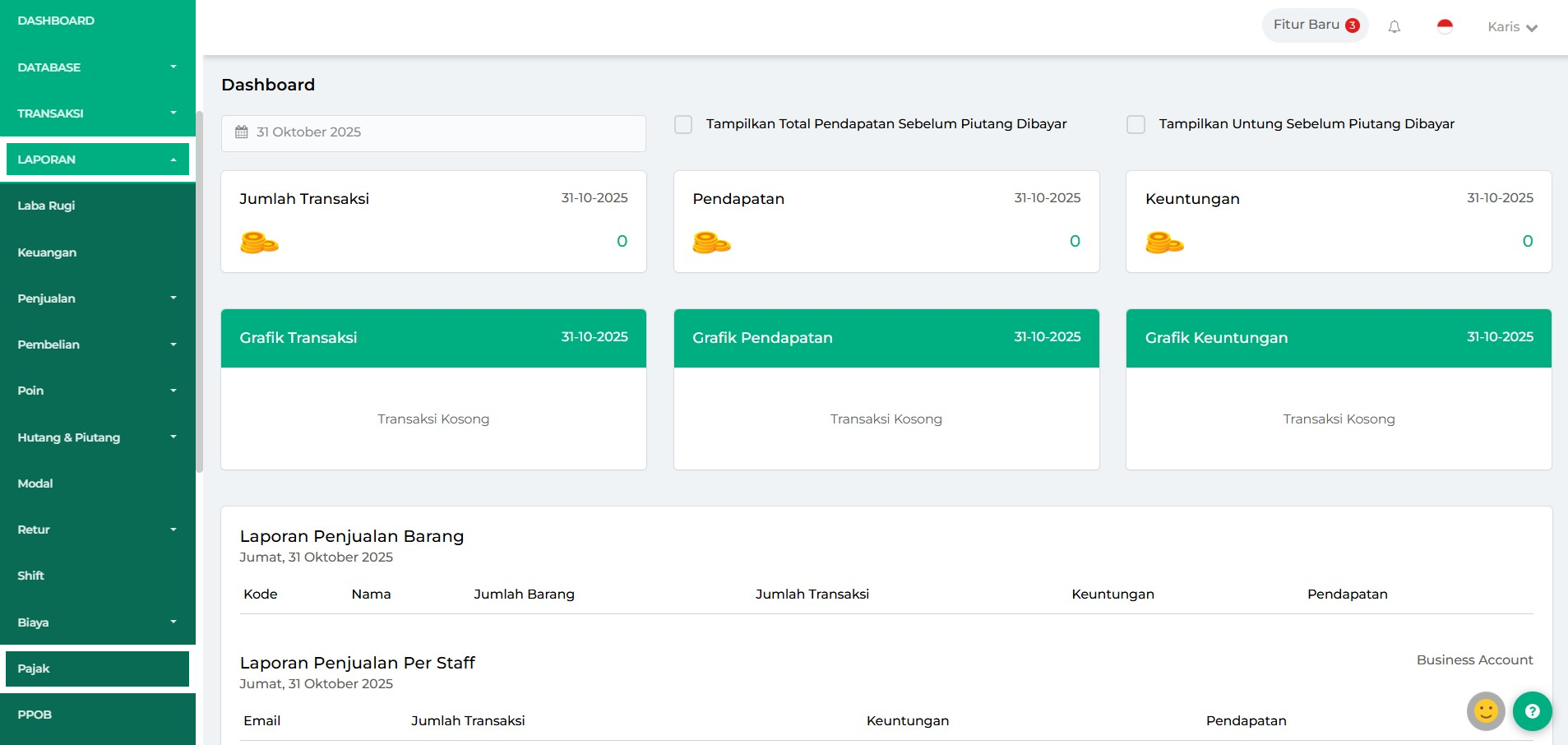Image resolution: width=1568 pixels, height=745 pixels.
Task: Click the coins icon in Pendapatan card
Action: click(711, 243)
